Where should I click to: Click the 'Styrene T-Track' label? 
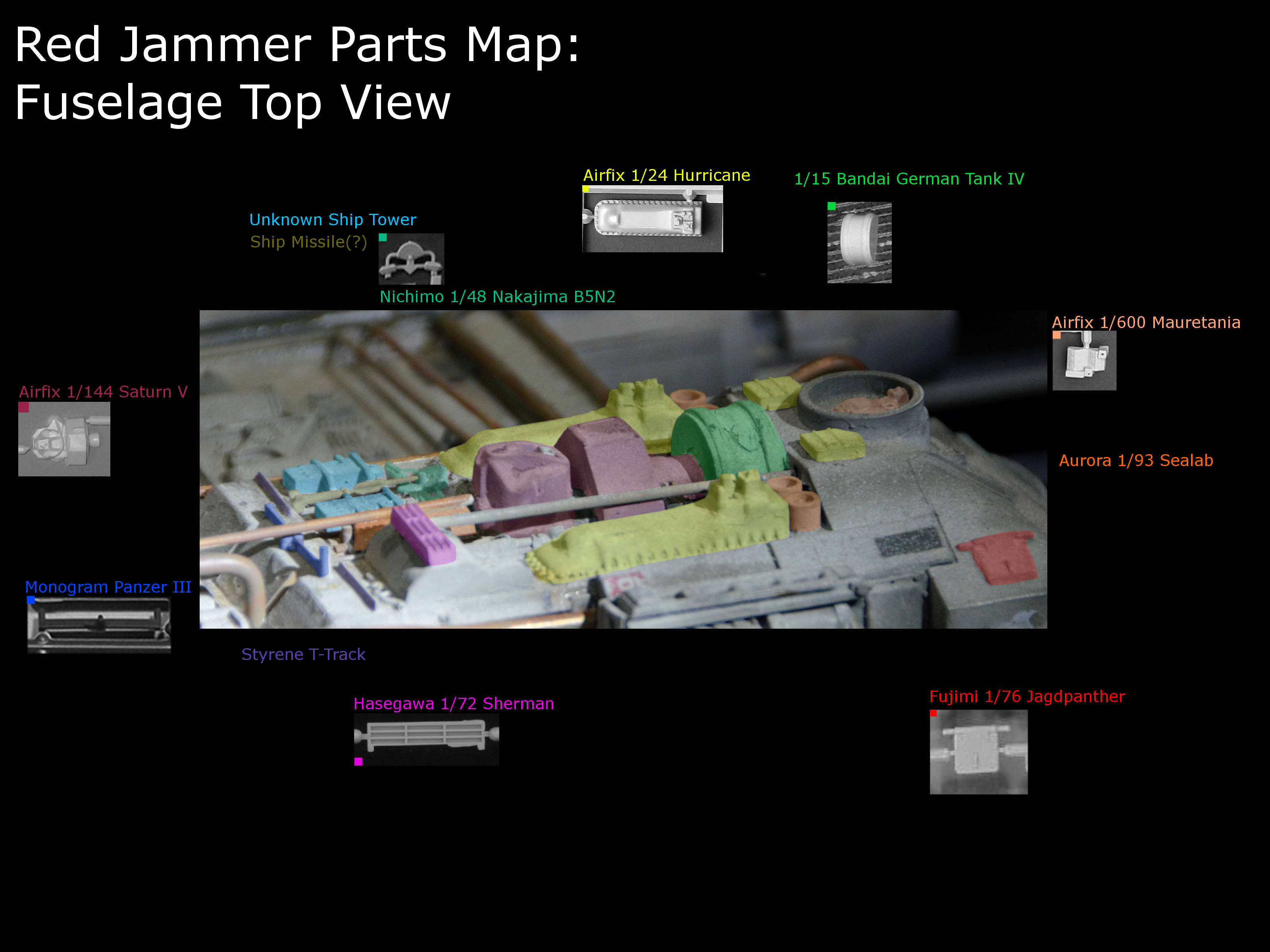[303, 655]
